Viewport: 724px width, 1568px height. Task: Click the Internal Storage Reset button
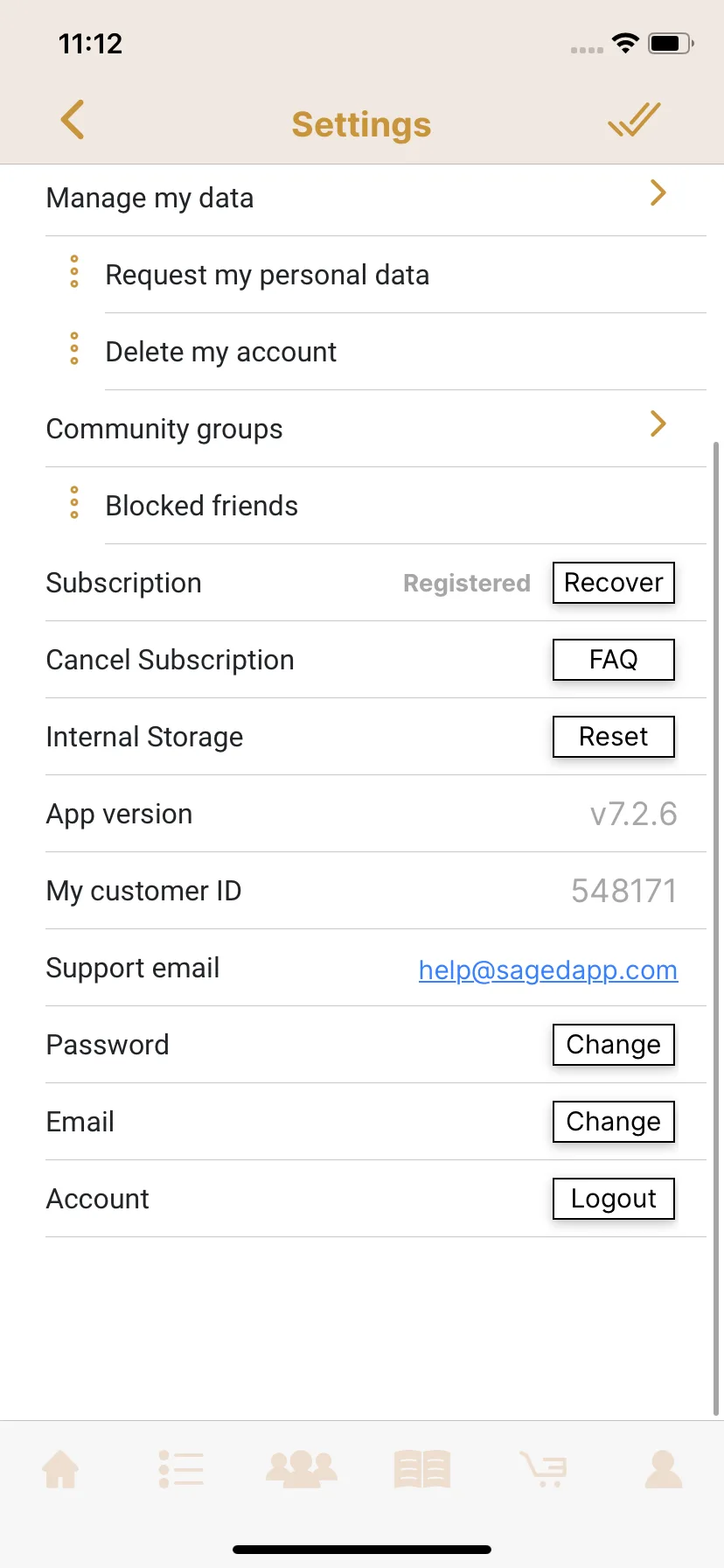614,737
